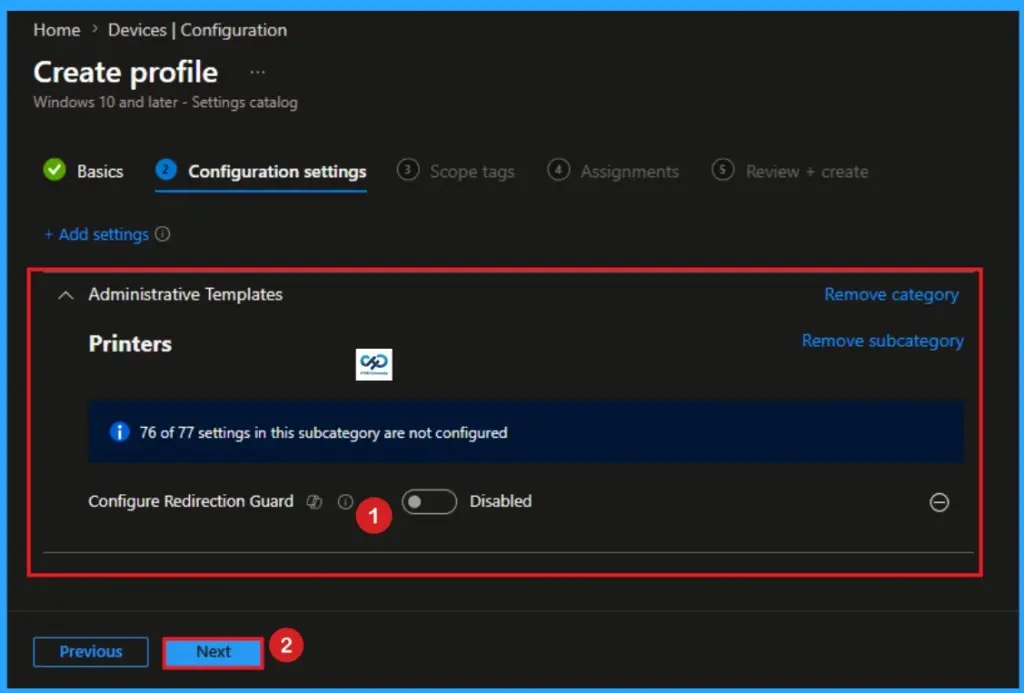Click Remove subcategory link
The height and width of the screenshot is (693, 1024).
882,341
